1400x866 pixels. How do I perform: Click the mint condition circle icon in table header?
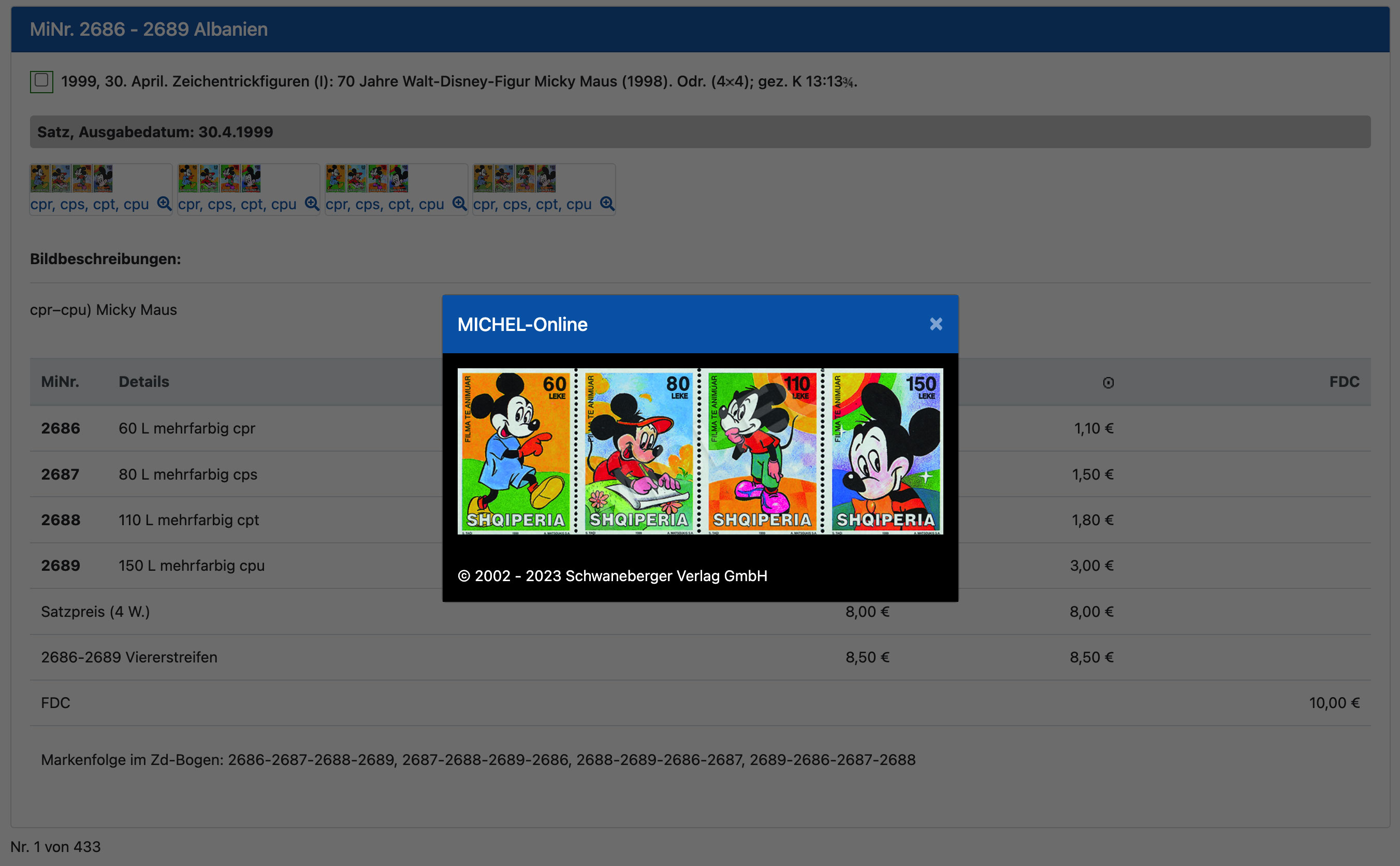1109,381
